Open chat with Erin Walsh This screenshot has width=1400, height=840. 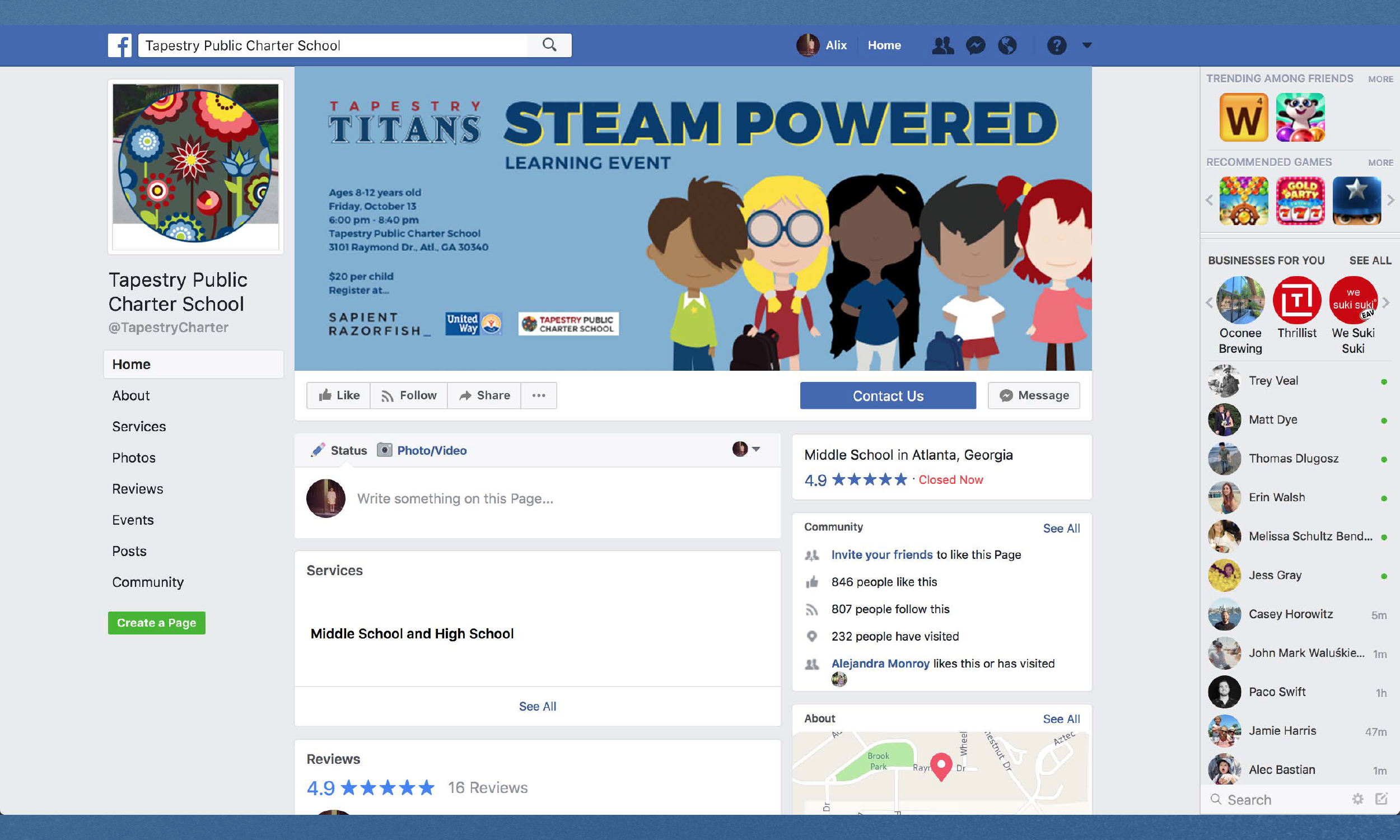(1300, 497)
